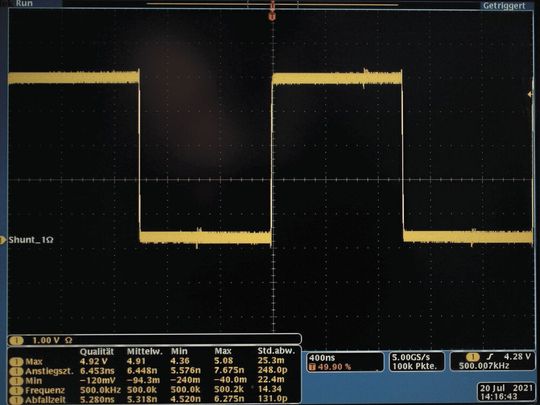The image size is (540, 405).
Task: Click the 100k Pkte. record length readout
Action: 414,366
